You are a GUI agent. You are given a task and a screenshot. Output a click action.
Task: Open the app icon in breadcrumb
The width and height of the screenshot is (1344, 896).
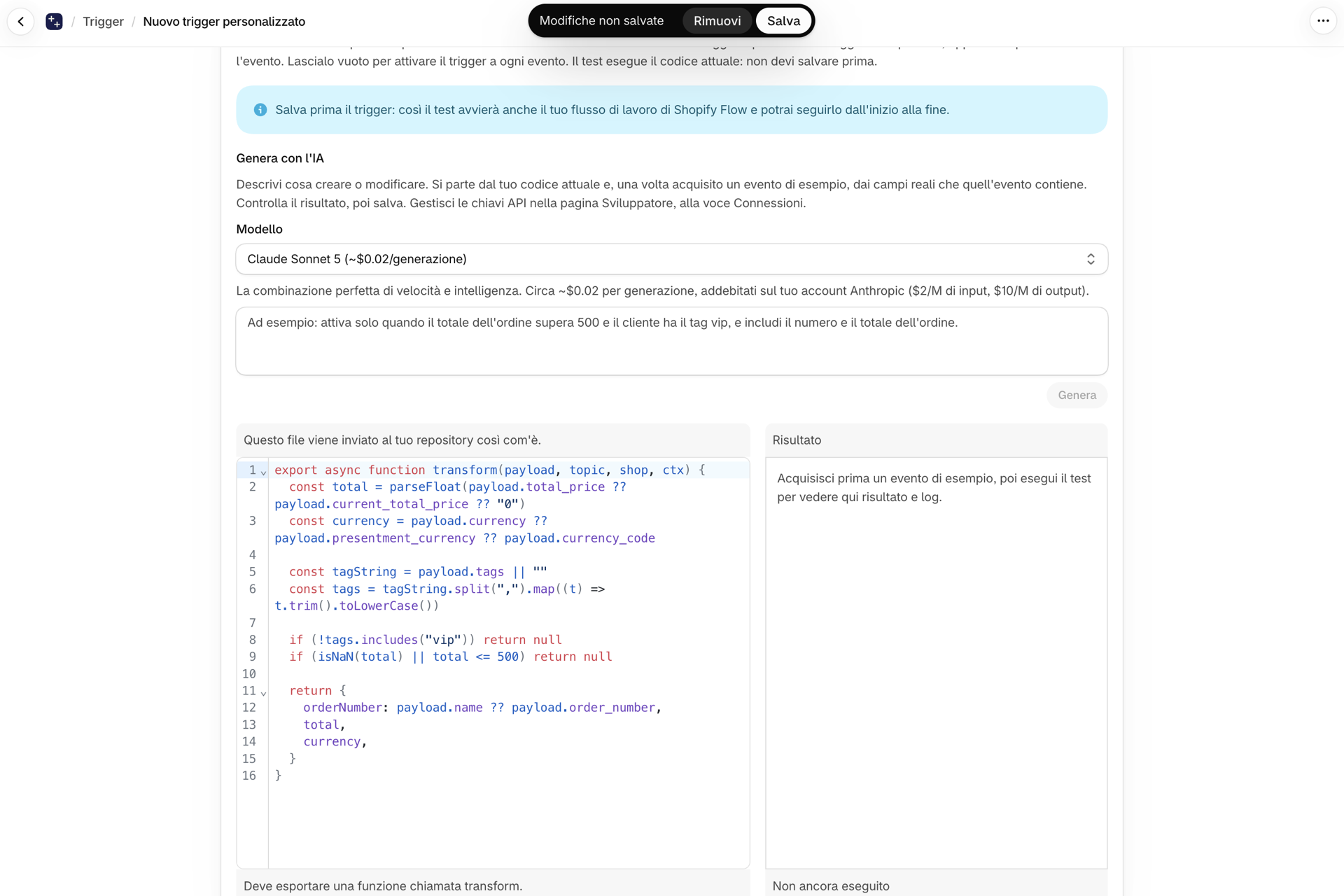[x=54, y=22]
